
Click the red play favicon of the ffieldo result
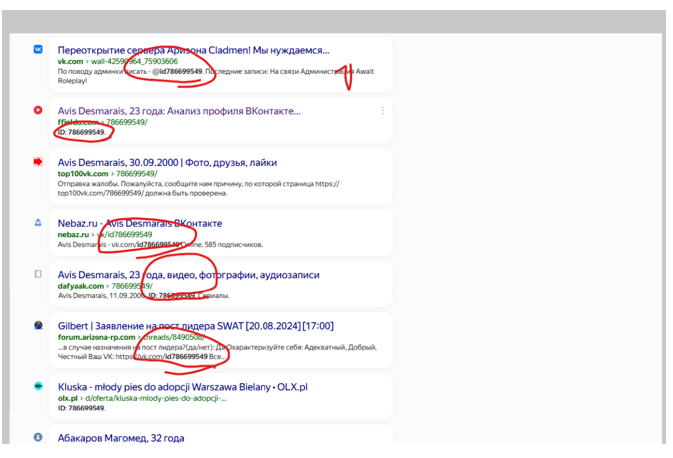(38, 110)
